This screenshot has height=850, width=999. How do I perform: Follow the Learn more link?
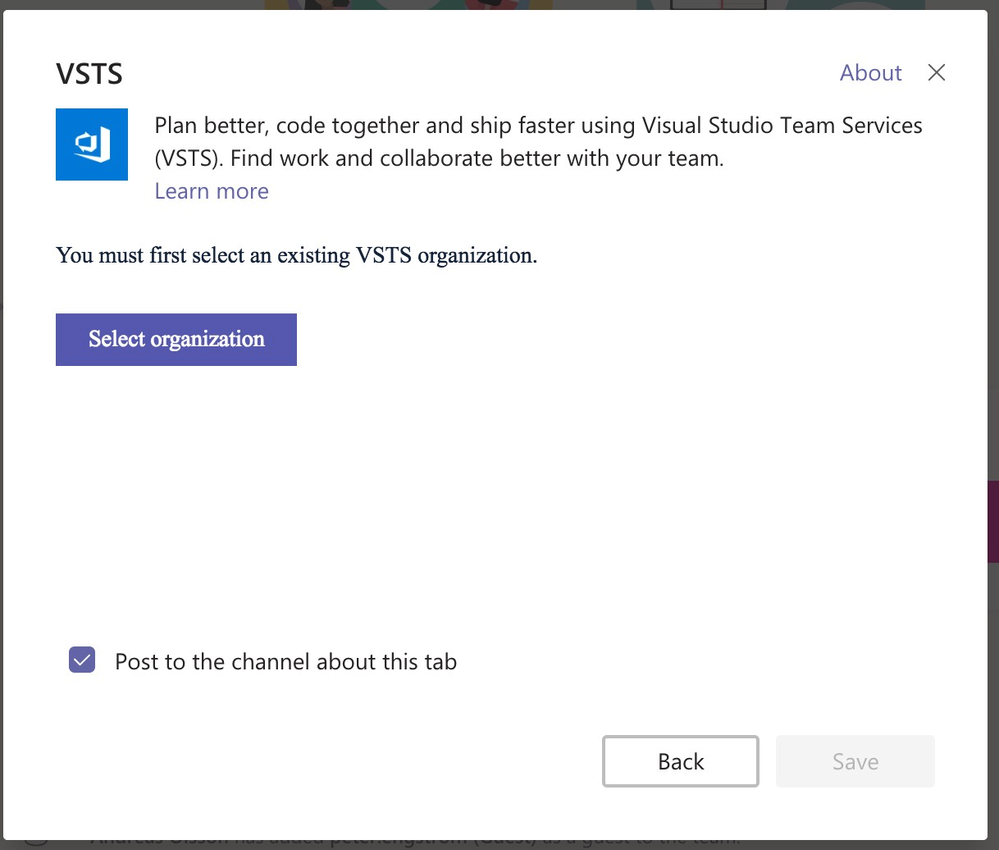pyautogui.click(x=212, y=191)
